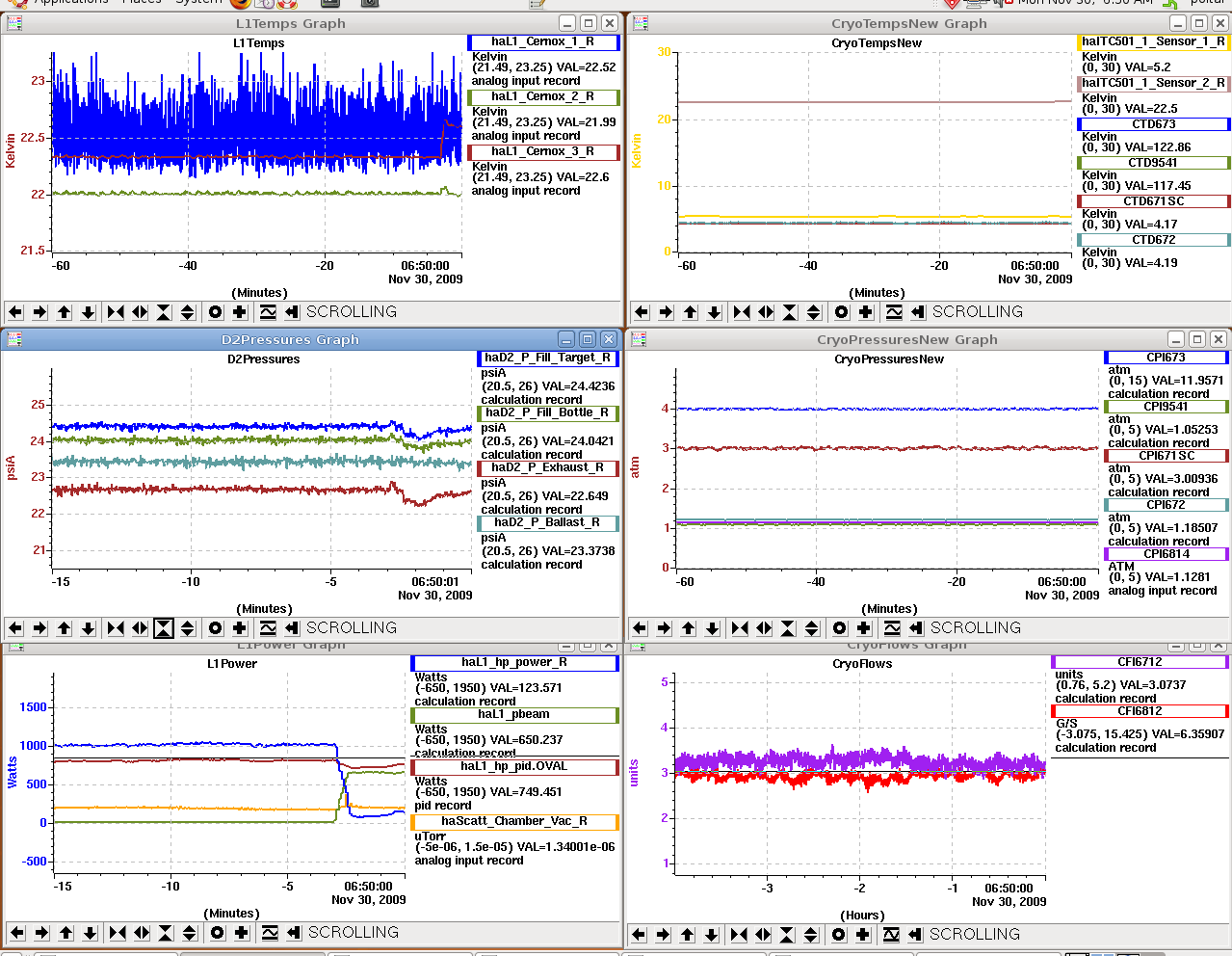Open the L1Temps Graph window menu icon
Image resolution: width=1232 pixels, height=956 pixels.
pos(14,23)
